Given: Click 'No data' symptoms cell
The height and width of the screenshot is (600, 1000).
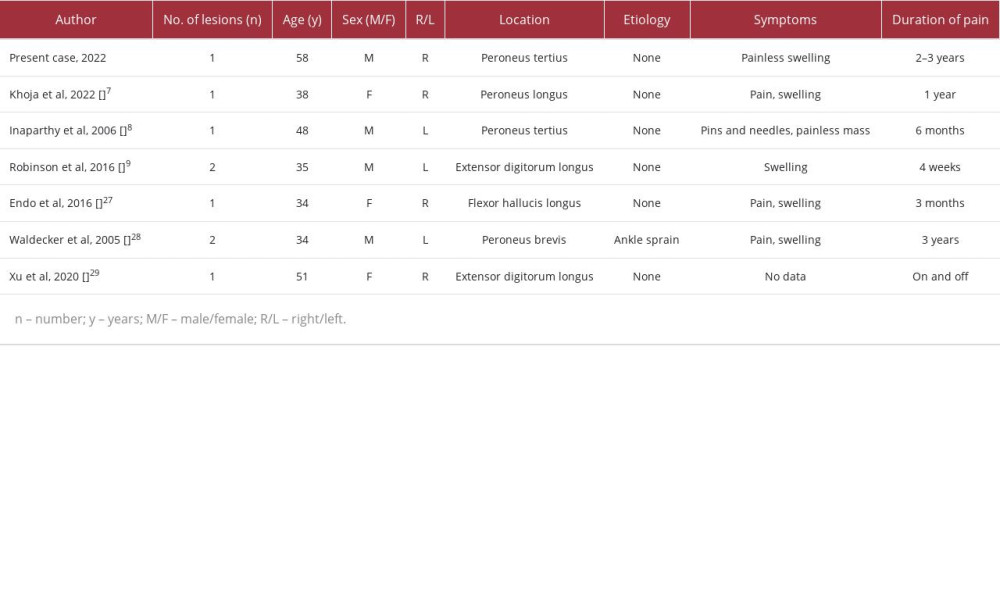Looking at the screenshot, I should 785,276.
